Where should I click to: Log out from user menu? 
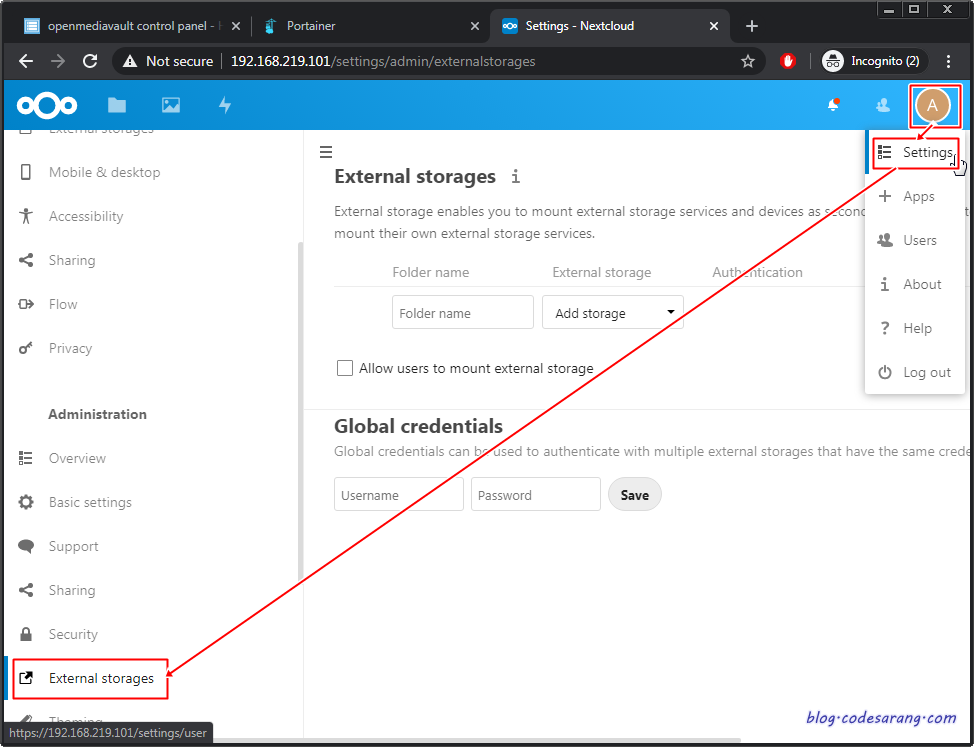[x=915, y=373]
